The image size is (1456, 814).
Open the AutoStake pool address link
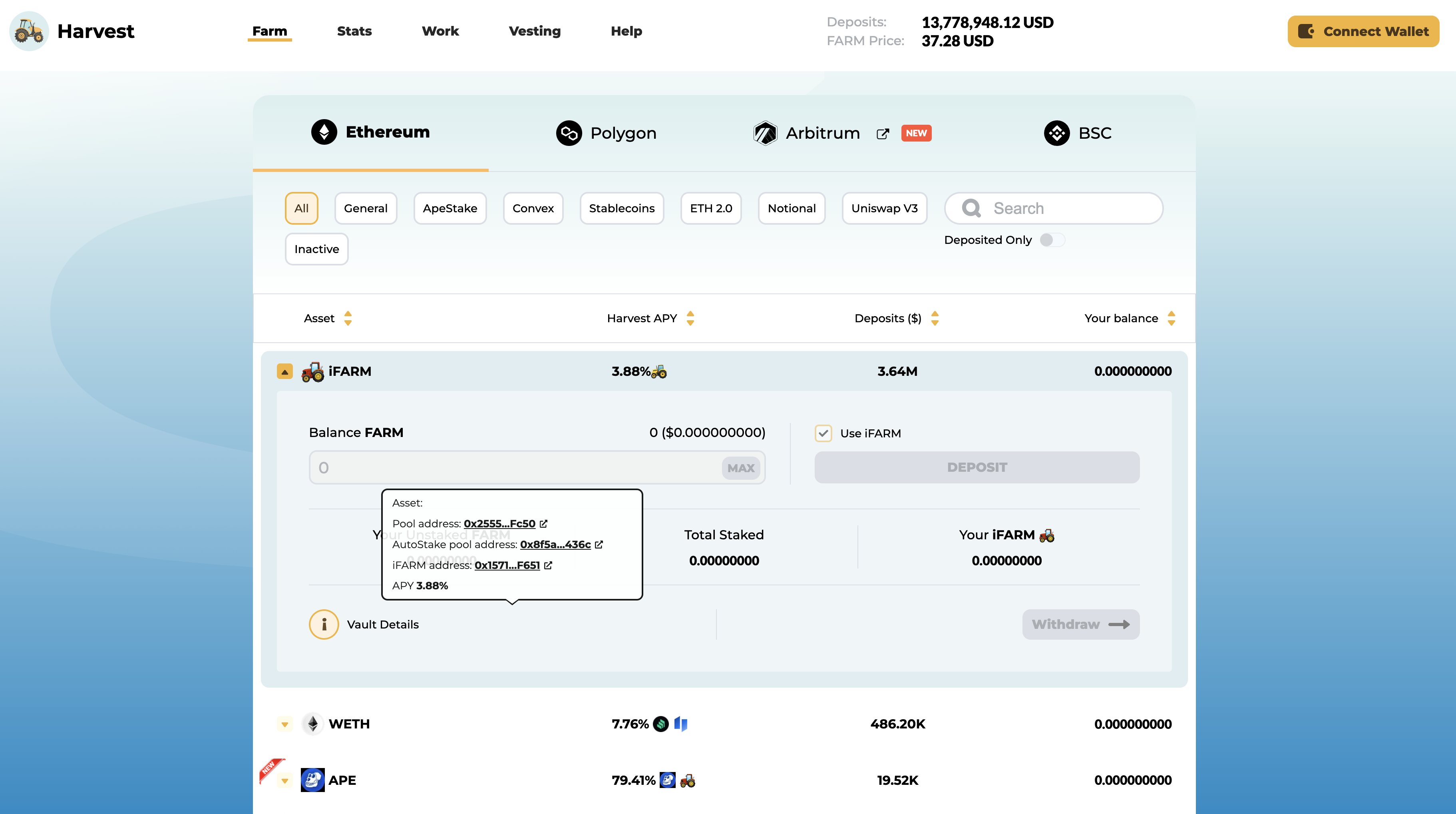[555, 544]
